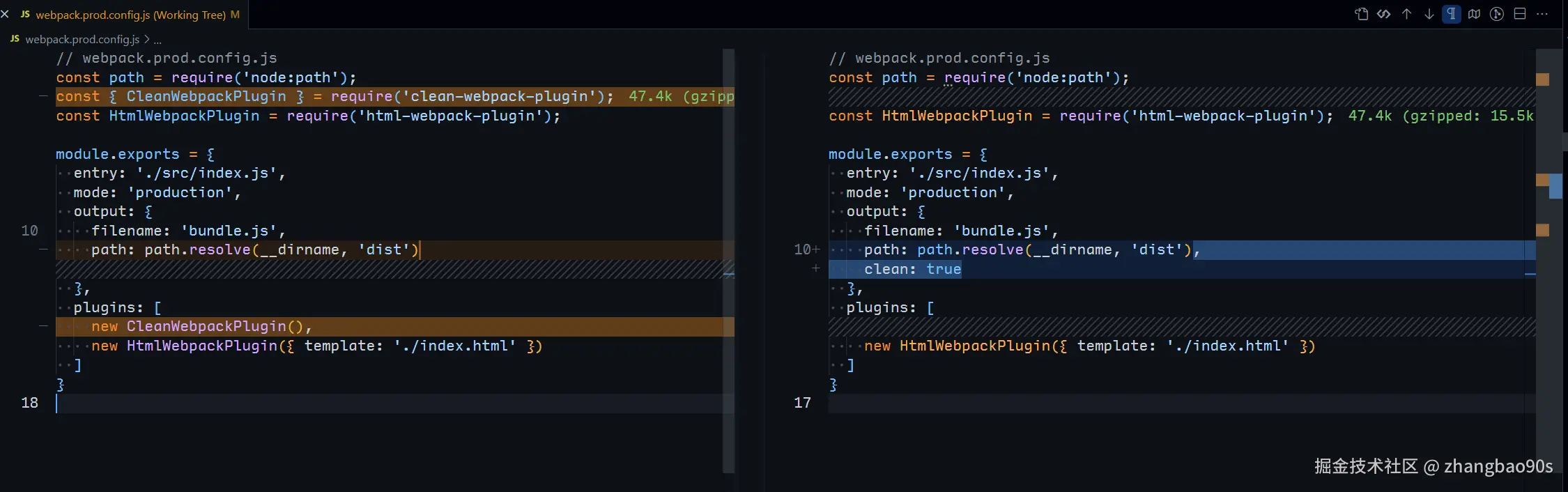Viewport: 1568px width, 492px height.
Task: Toggle whitespace rendering pilcrow button
Action: pyautogui.click(x=1451, y=14)
